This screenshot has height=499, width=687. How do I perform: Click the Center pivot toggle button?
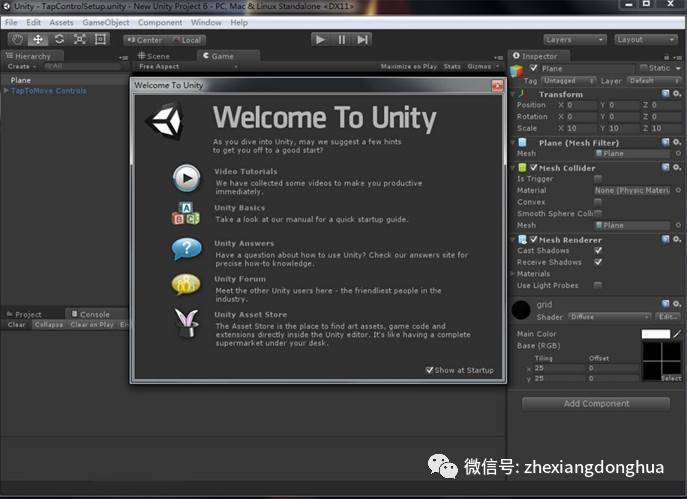coord(145,40)
